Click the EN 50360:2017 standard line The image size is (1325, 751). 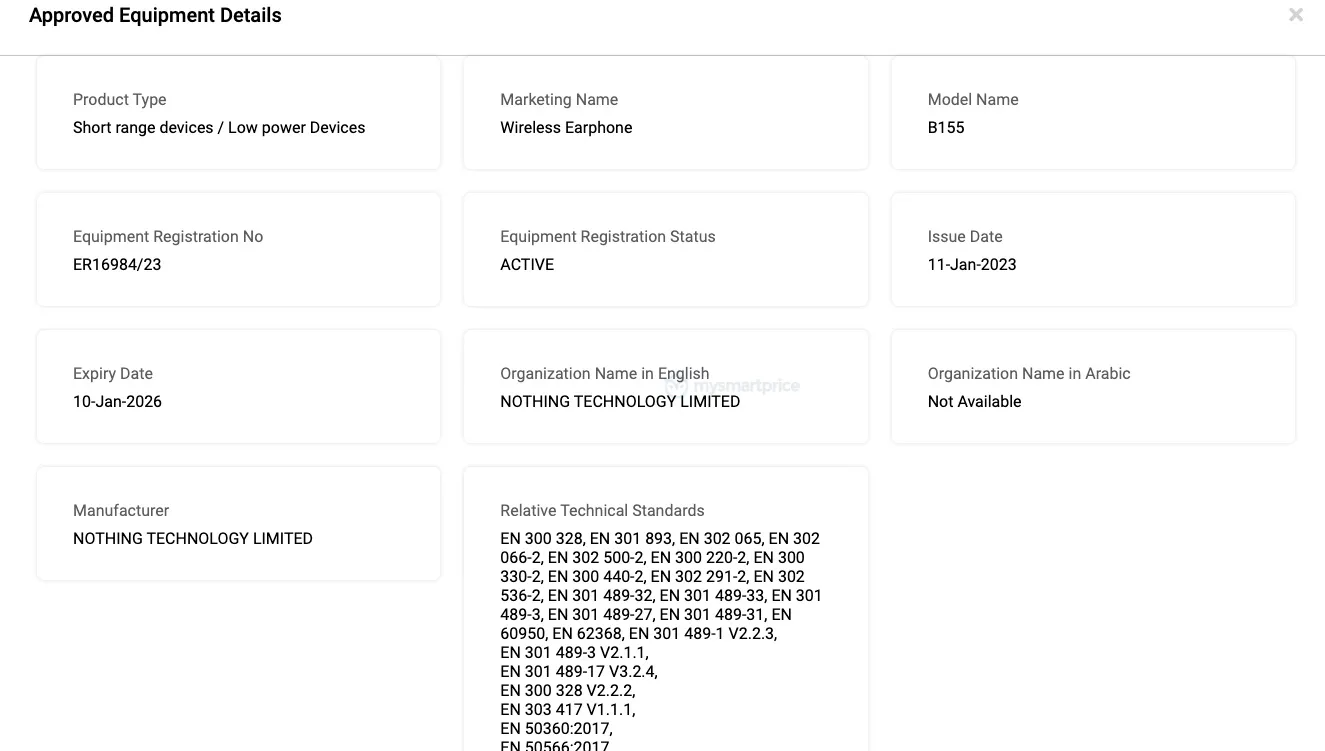[x=556, y=728]
